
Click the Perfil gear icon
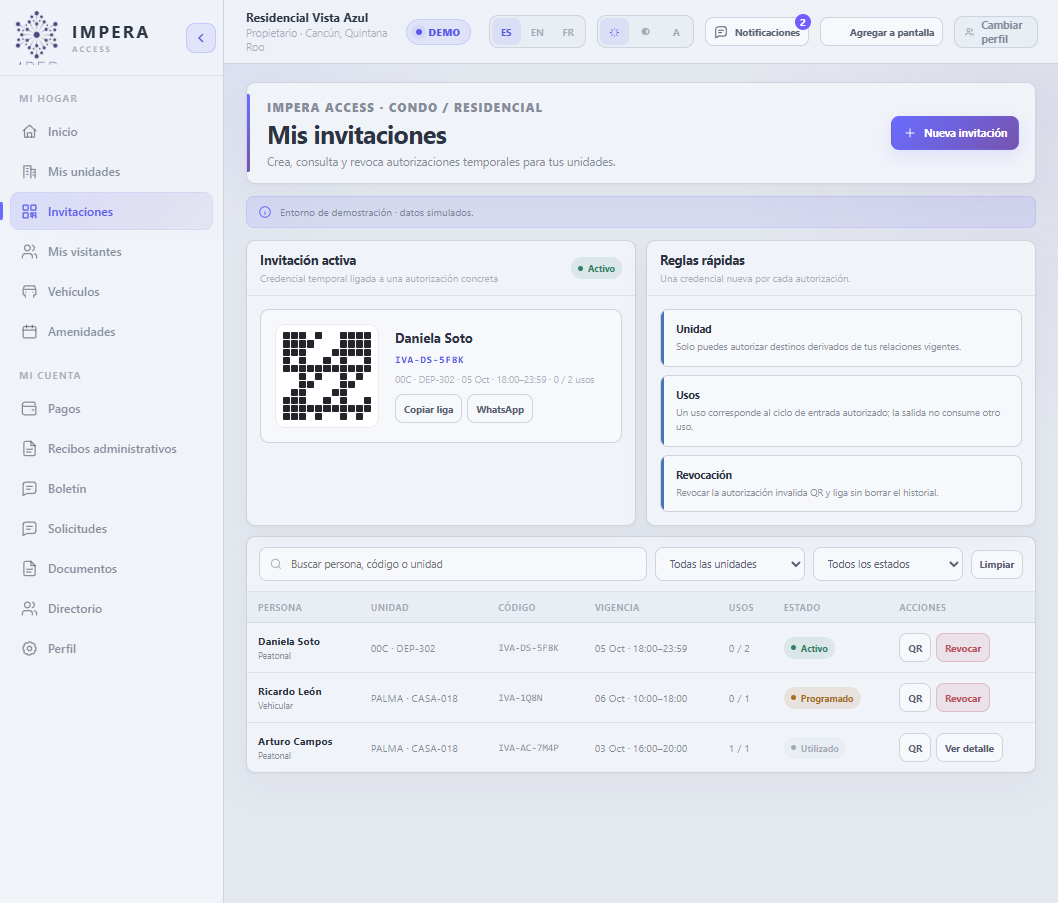(x=30, y=649)
